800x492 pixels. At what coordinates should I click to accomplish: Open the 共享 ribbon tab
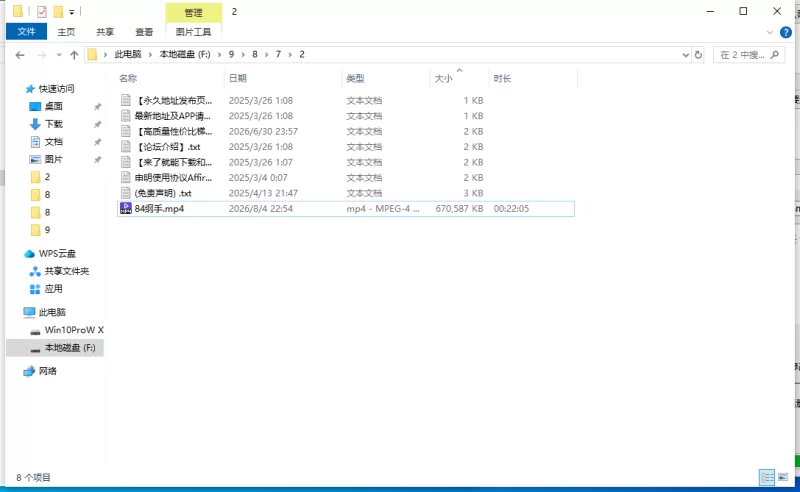pos(105,32)
